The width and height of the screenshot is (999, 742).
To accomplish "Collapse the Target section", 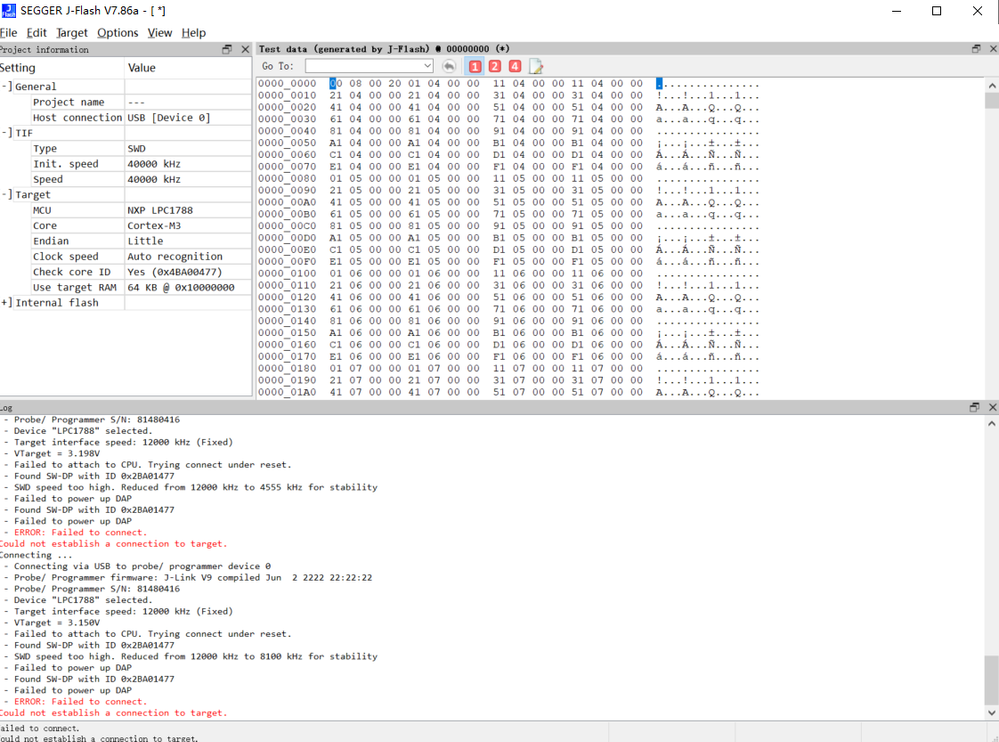I will coord(6,194).
